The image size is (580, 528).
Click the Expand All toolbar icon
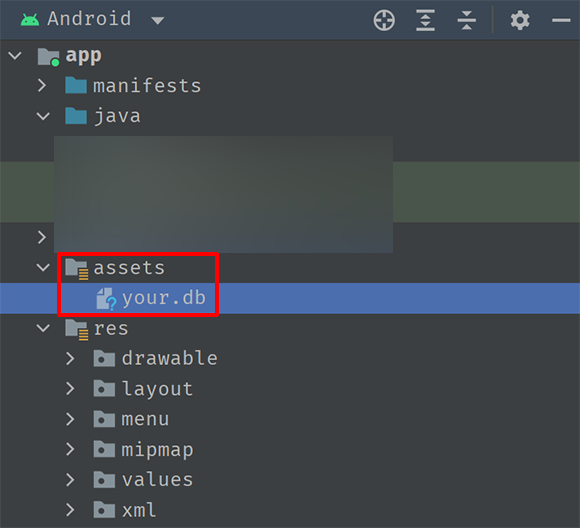tap(425, 20)
